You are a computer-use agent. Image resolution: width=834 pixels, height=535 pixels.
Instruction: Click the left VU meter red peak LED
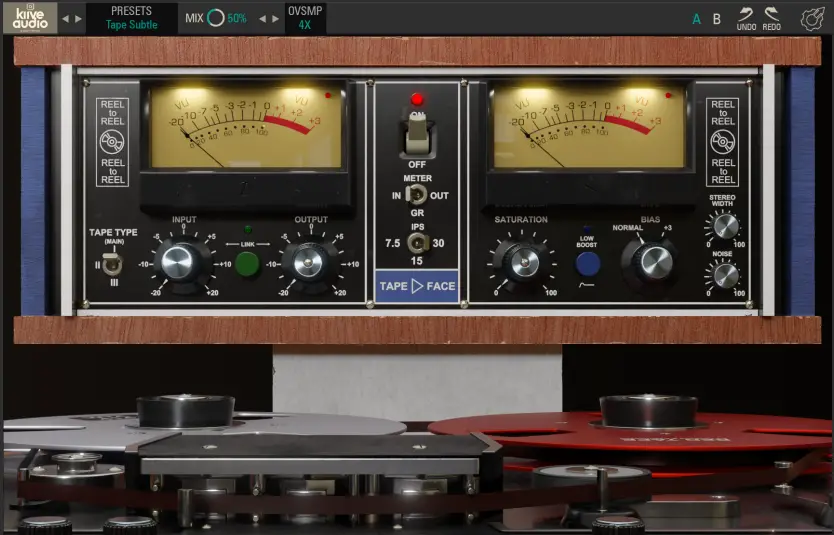pyautogui.click(x=328, y=96)
